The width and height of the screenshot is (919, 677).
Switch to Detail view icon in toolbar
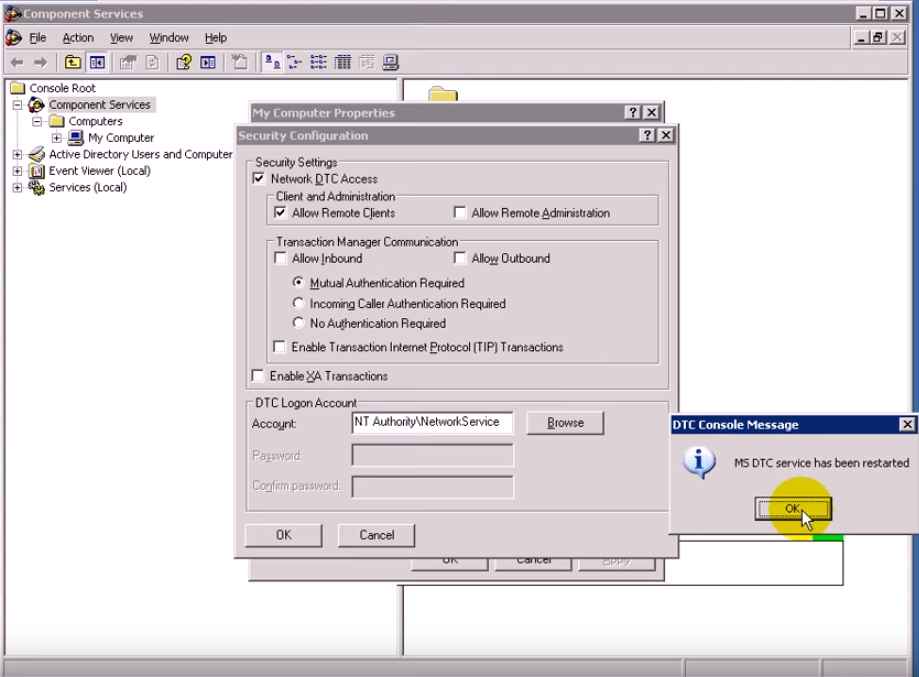point(343,62)
